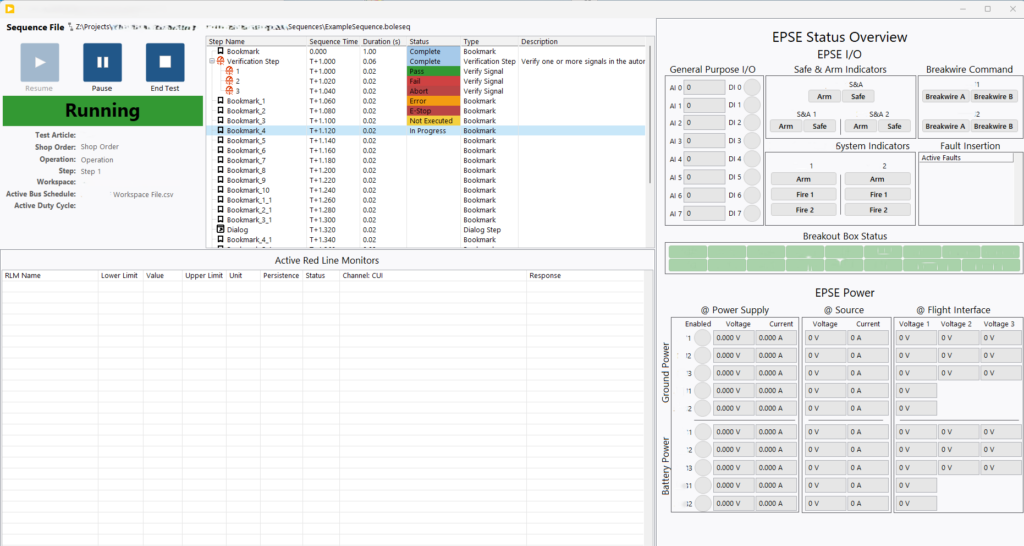Image resolution: width=1024 pixels, height=546 pixels.
Task: Click the bookmark icon for Bookmark_3
Action: (x=221, y=120)
